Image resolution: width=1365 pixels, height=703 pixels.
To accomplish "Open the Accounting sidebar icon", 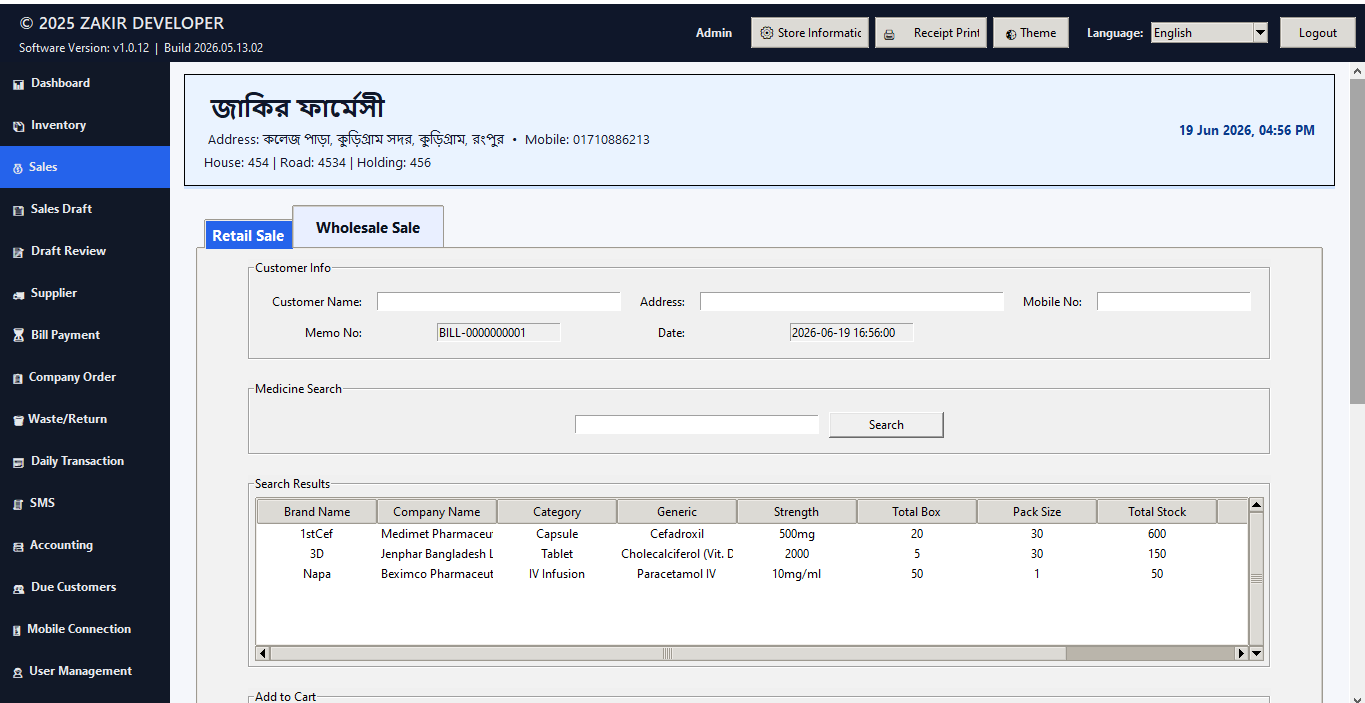I will [x=18, y=546].
